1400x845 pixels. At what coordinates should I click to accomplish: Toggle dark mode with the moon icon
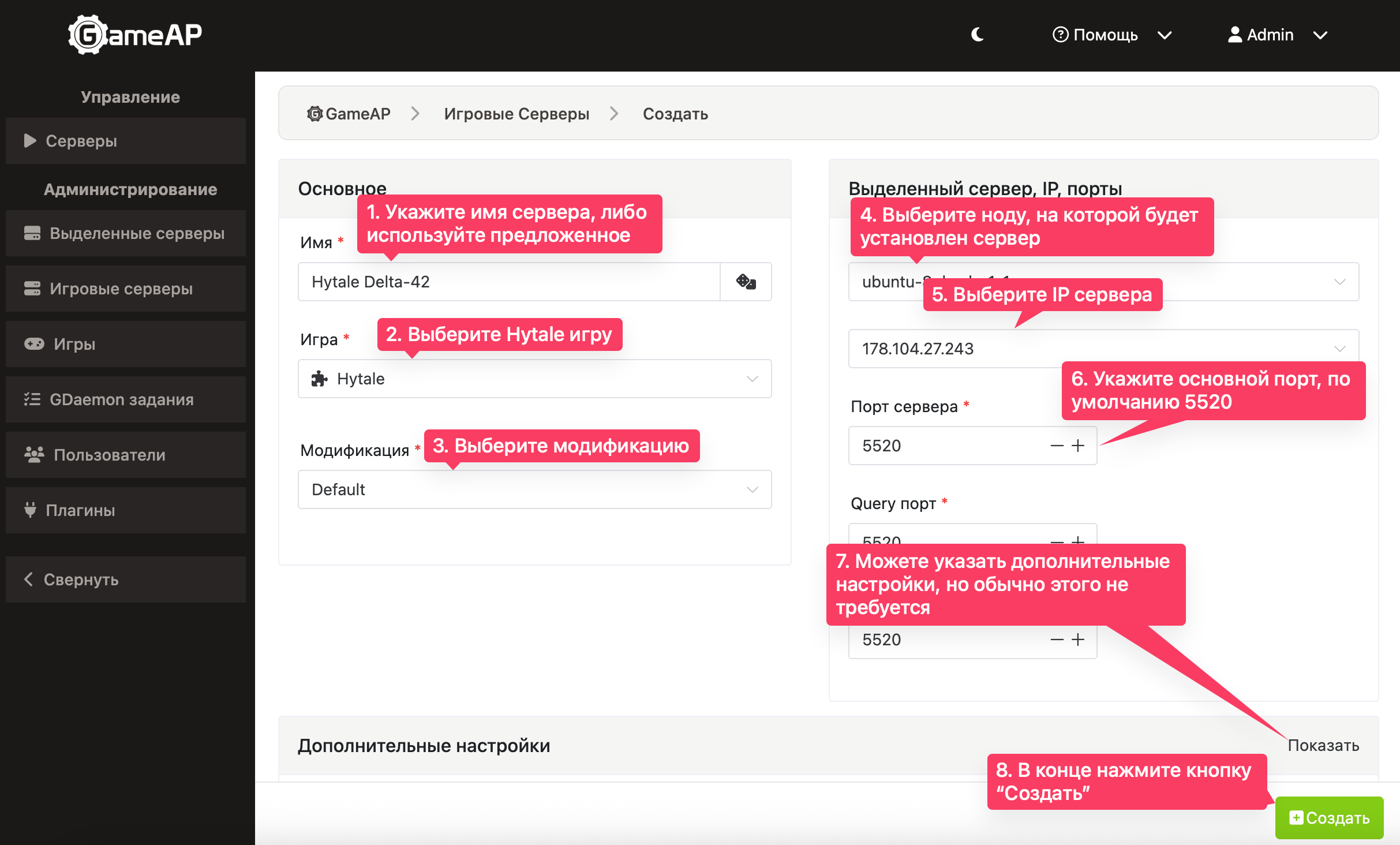(x=977, y=35)
